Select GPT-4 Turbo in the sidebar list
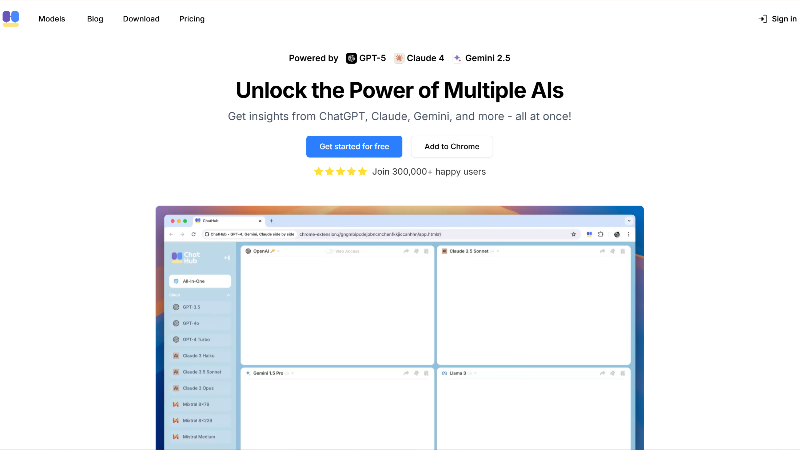The width and height of the screenshot is (800, 450). pyautogui.click(x=200, y=339)
